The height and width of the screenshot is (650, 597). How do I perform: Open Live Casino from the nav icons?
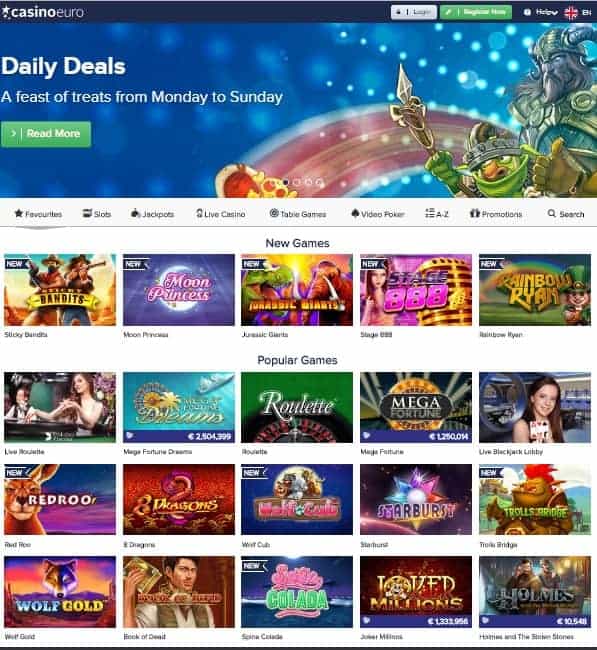199,213
